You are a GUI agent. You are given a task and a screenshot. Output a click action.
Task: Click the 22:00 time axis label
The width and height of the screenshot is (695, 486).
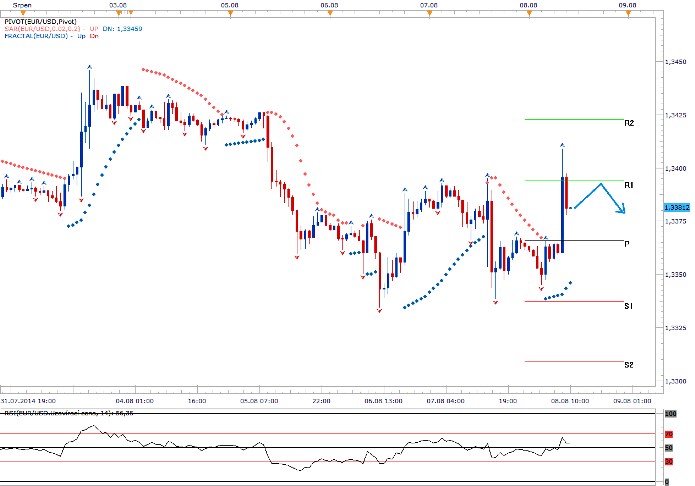322,401
